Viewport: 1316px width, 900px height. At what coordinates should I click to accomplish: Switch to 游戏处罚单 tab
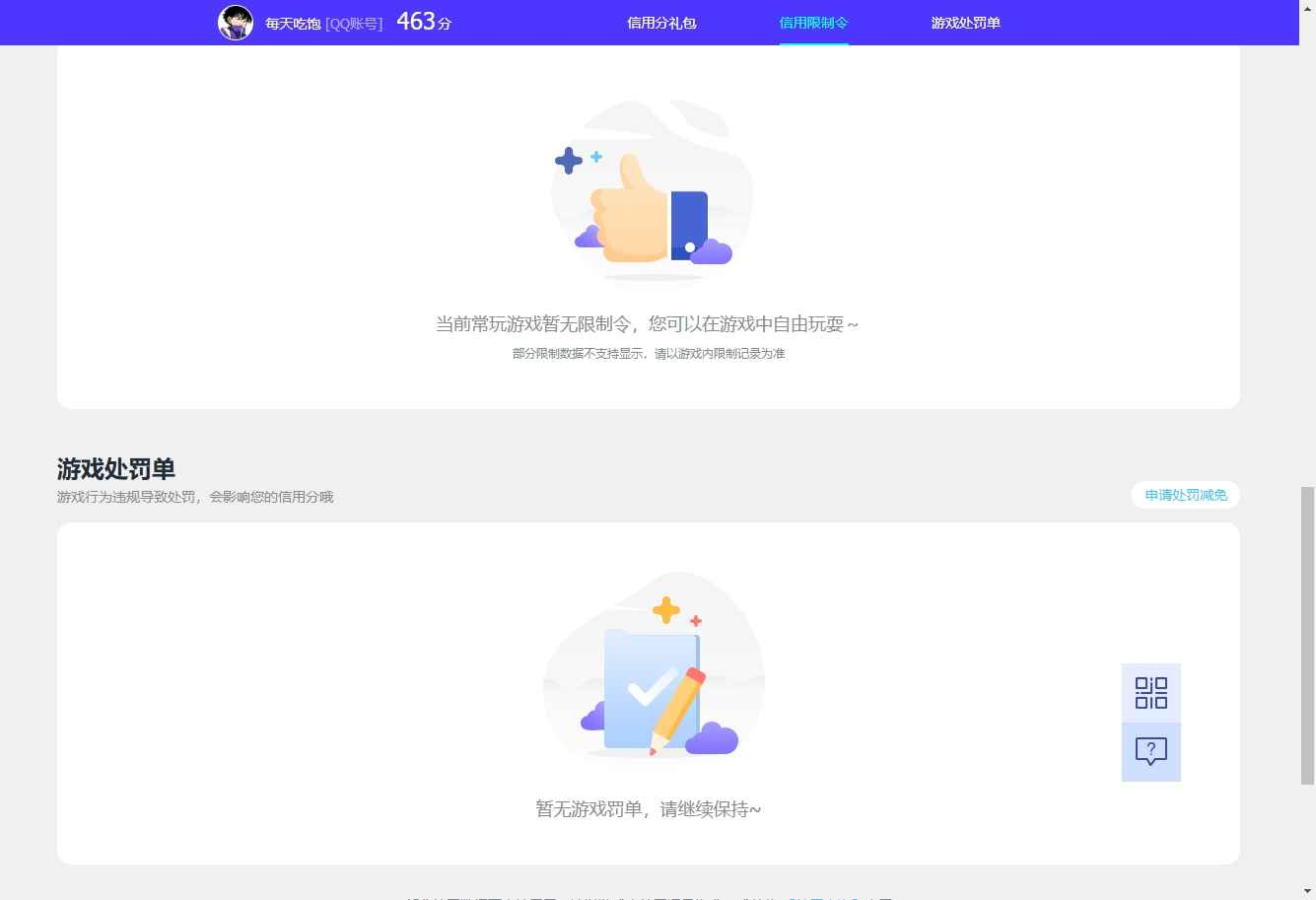pyautogui.click(x=965, y=23)
